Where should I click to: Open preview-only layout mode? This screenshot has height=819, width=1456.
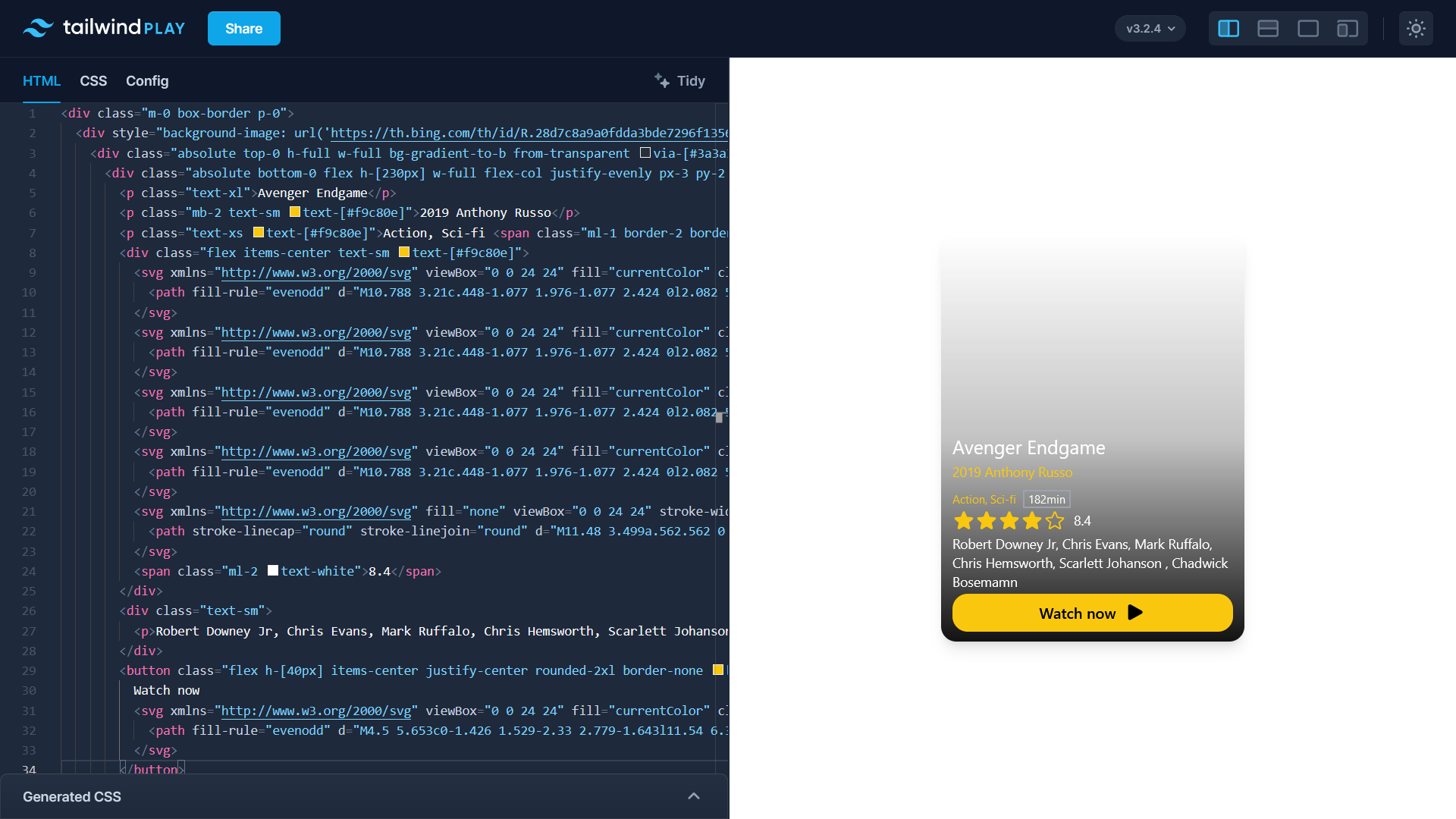coord(1307,28)
